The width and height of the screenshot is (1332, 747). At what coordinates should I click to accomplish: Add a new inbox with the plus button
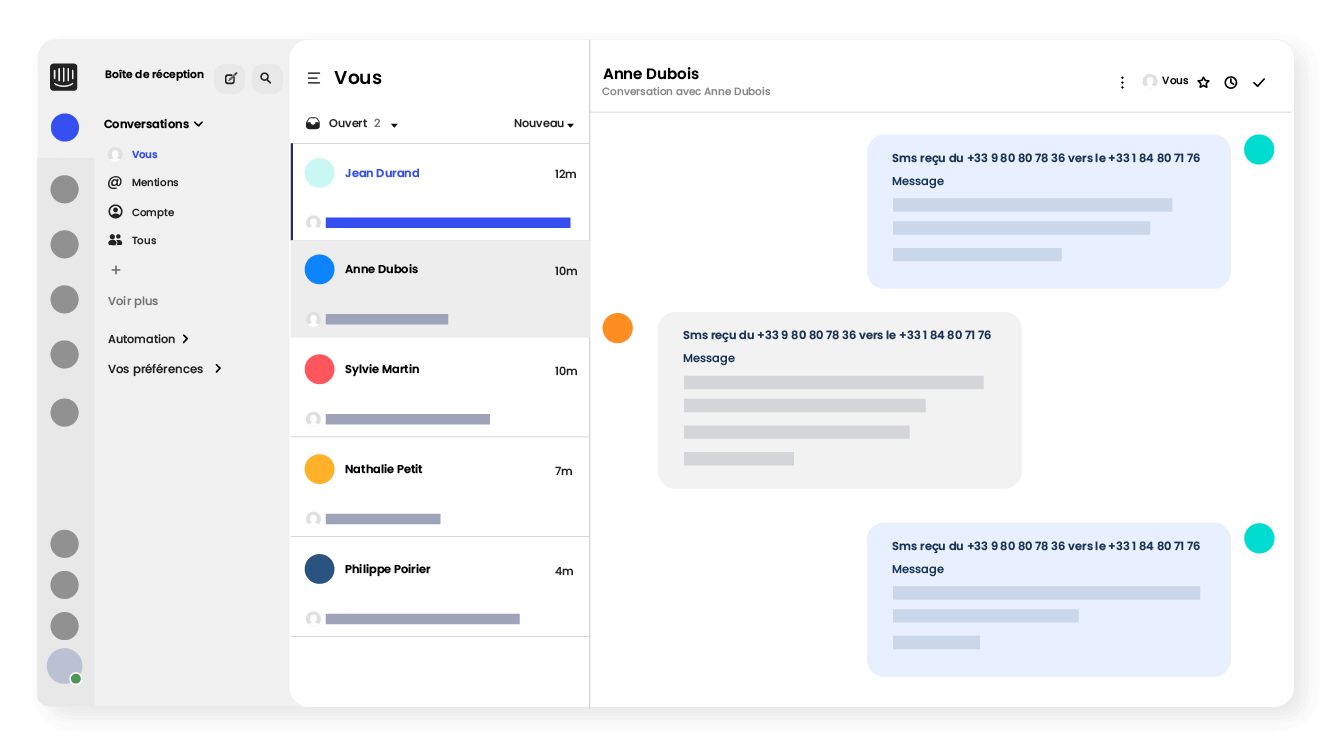coord(115,270)
